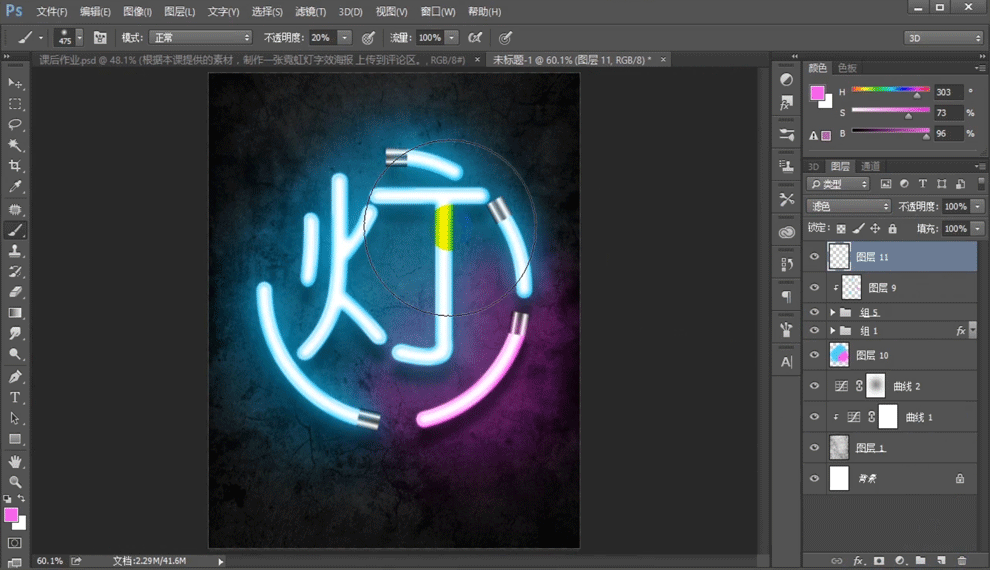Image resolution: width=990 pixels, height=570 pixels.
Task: Open the layer opacity 100% dropdown arrow
Action: [977, 206]
